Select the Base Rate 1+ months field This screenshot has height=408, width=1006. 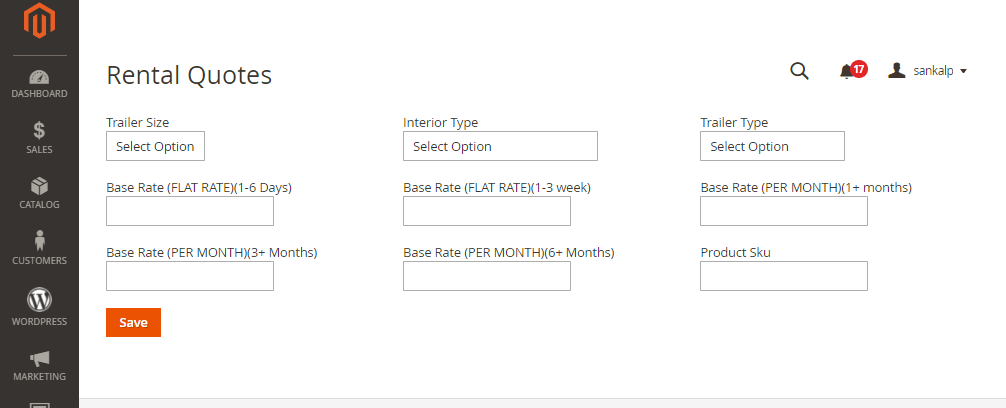[x=784, y=211]
